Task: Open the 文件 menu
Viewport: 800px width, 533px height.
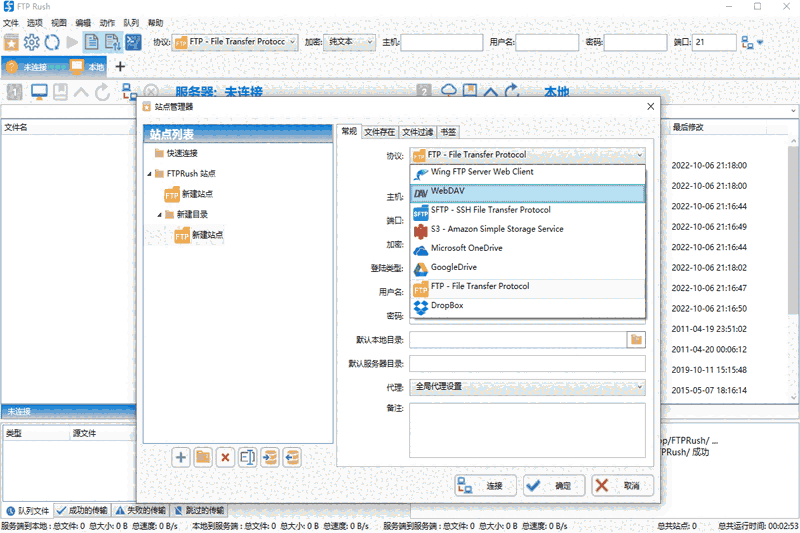Action: [x=11, y=23]
